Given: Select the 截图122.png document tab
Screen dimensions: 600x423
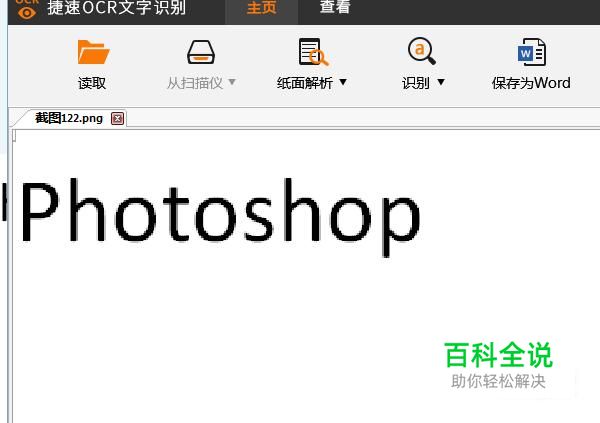Looking at the screenshot, I should 69,118.
